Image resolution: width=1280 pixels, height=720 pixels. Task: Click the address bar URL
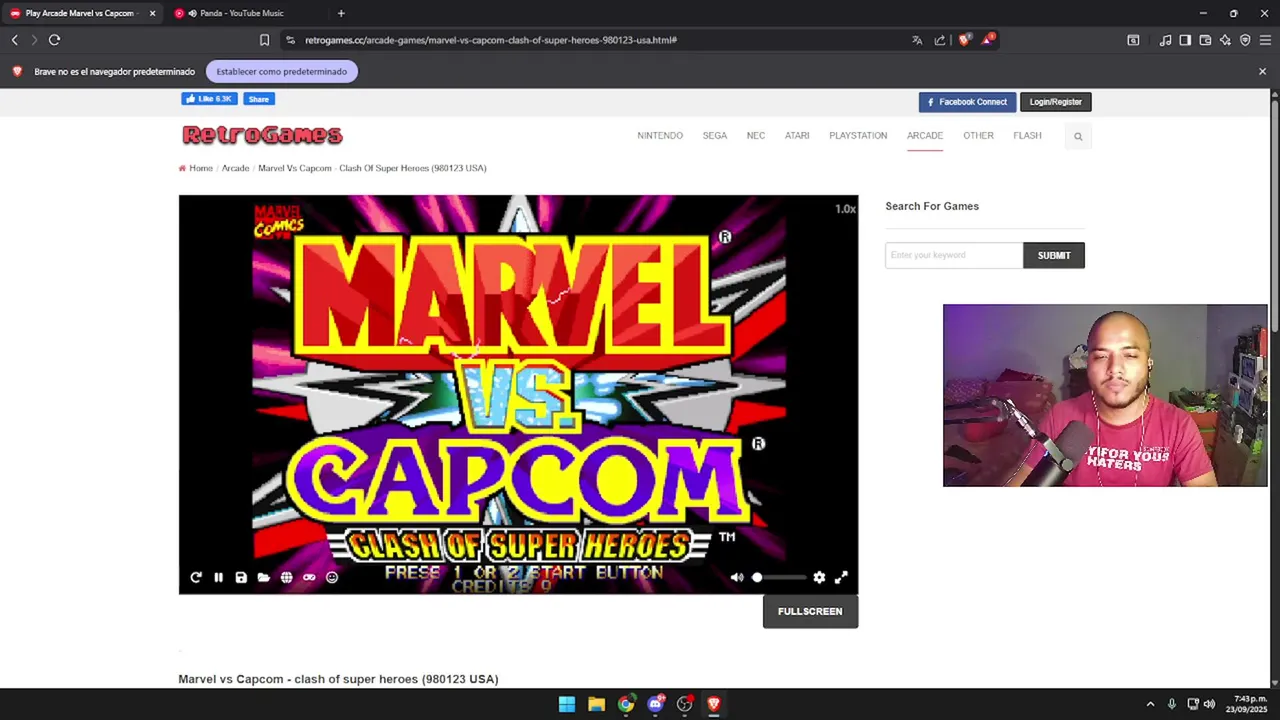(x=491, y=40)
